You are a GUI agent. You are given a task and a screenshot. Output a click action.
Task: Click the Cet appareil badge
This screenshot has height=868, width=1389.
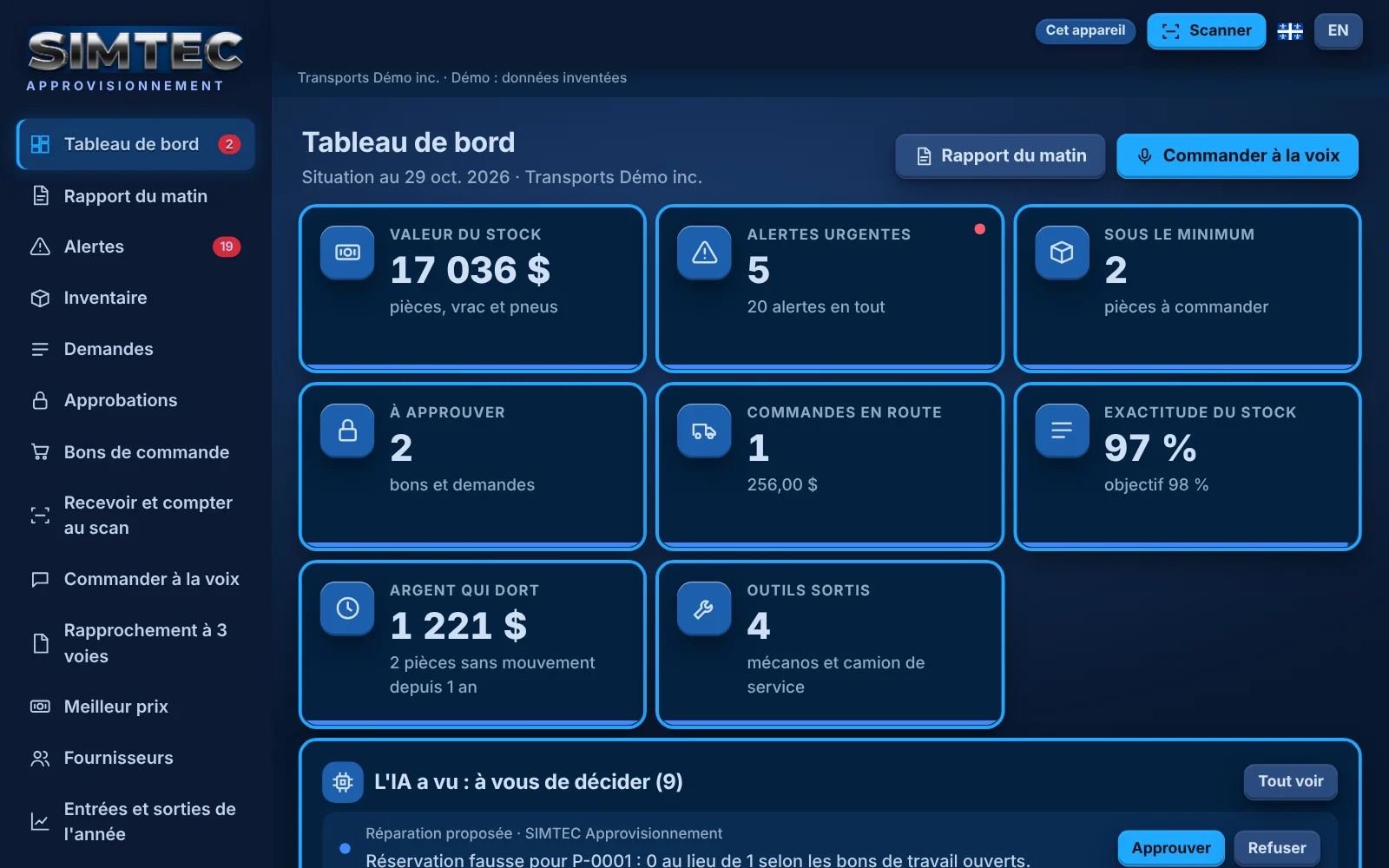[x=1085, y=30]
